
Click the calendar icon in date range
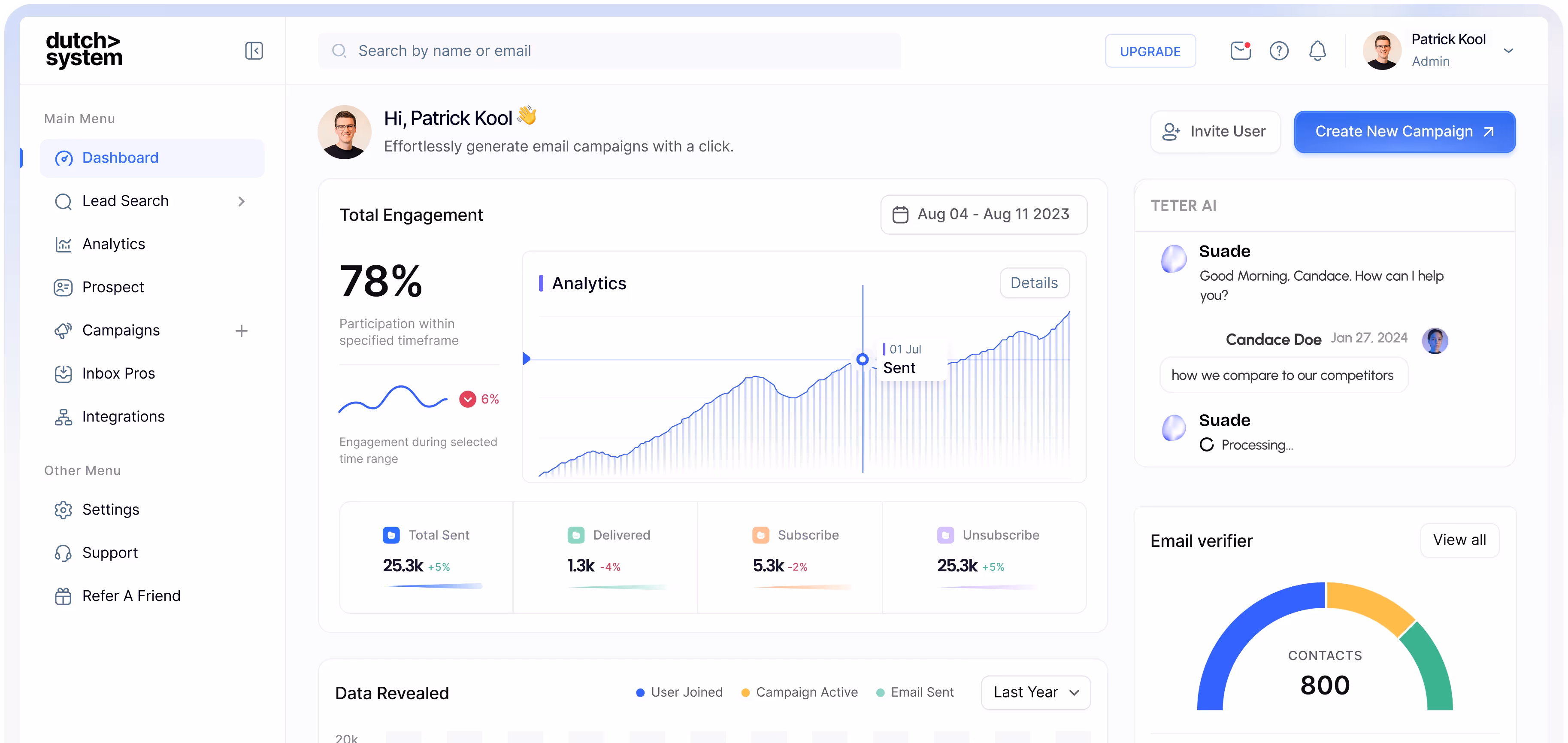[x=900, y=214]
